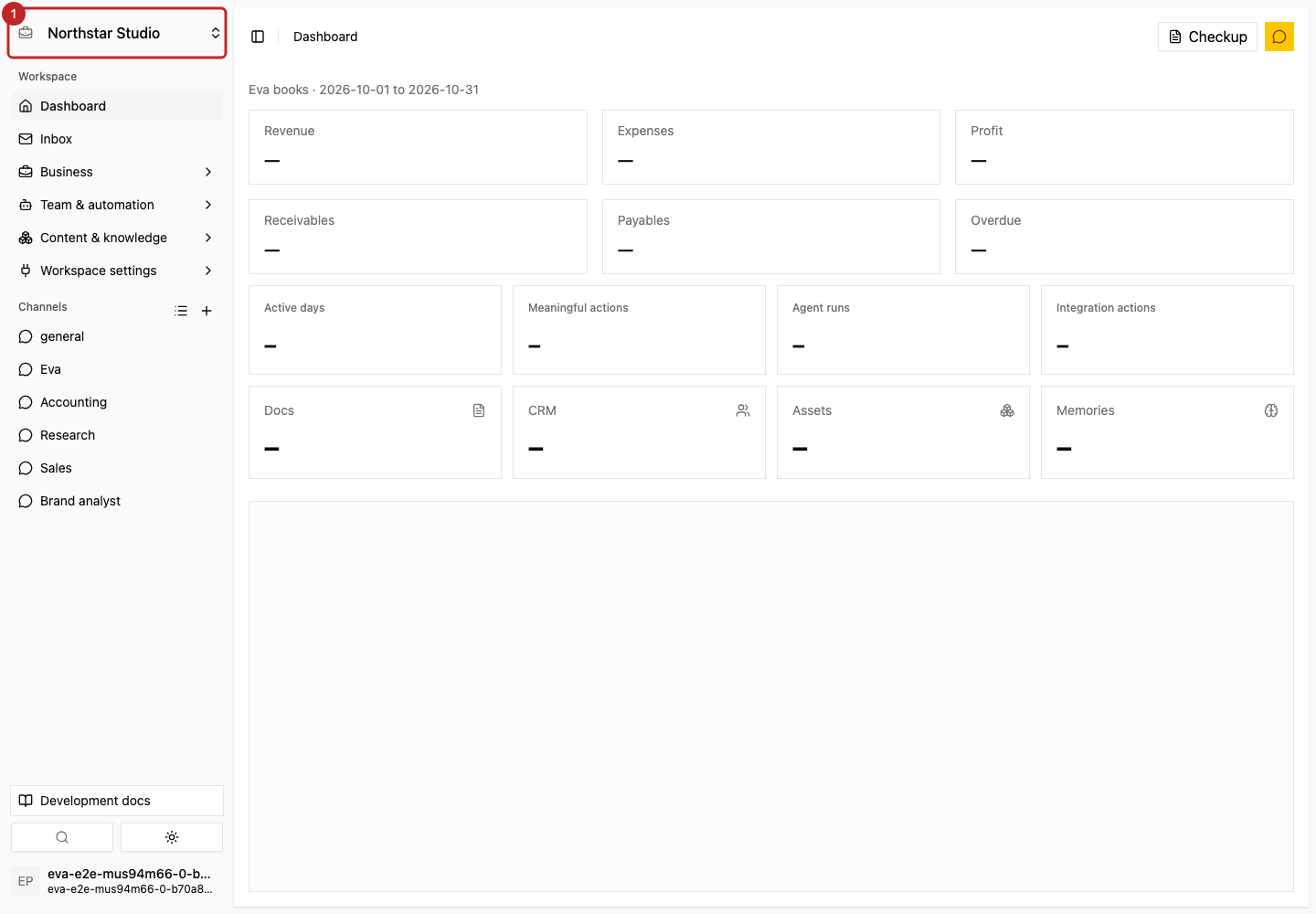The width and height of the screenshot is (1316, 914).
Task: Click the Assets card cubes icon
Action: (x=1007, y=410)
